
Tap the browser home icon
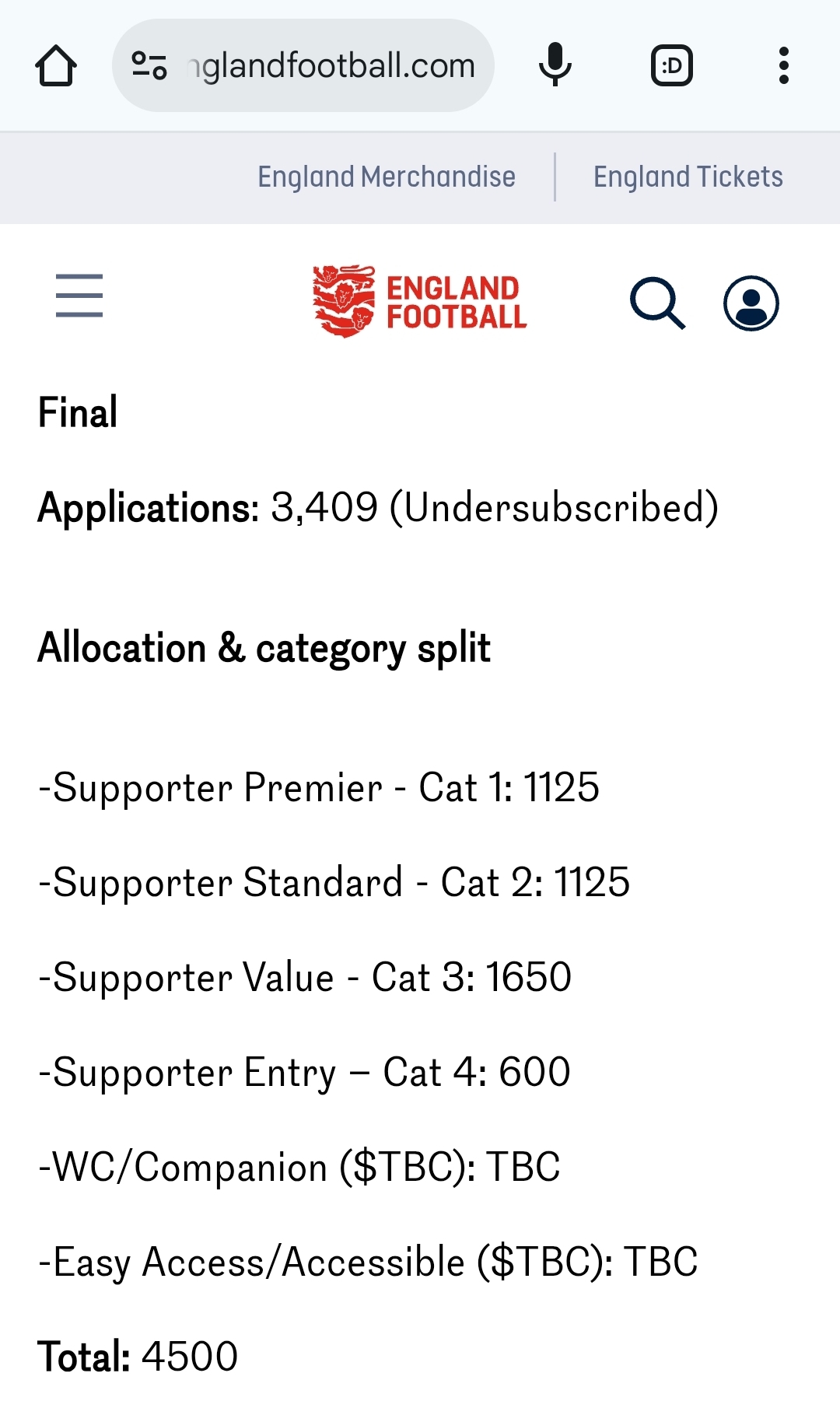(56, 66)
